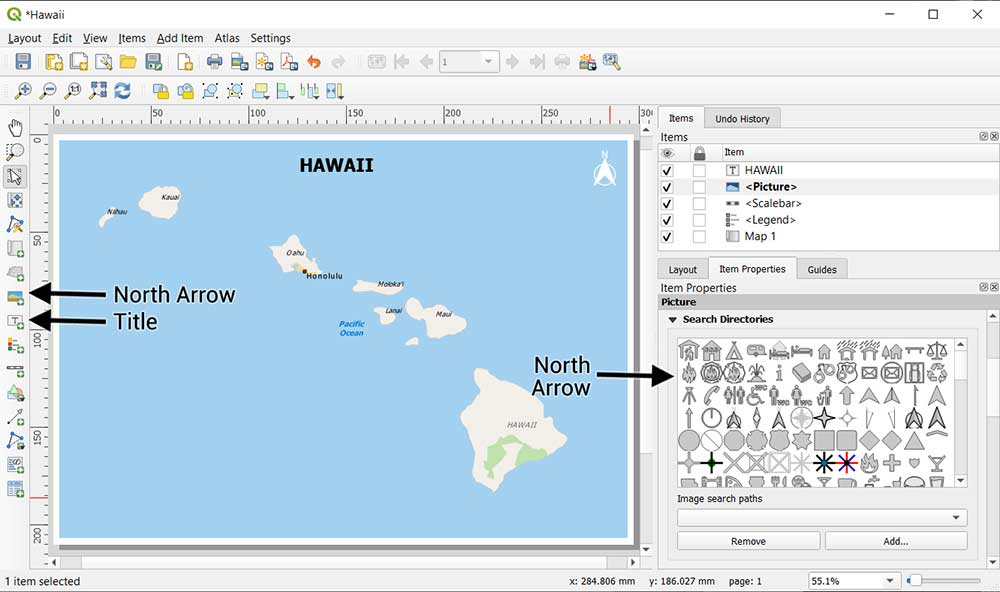The height and width of the screenshot is (592, 1000).
Task: Open the Resize items dropdown
Action: 335,91
